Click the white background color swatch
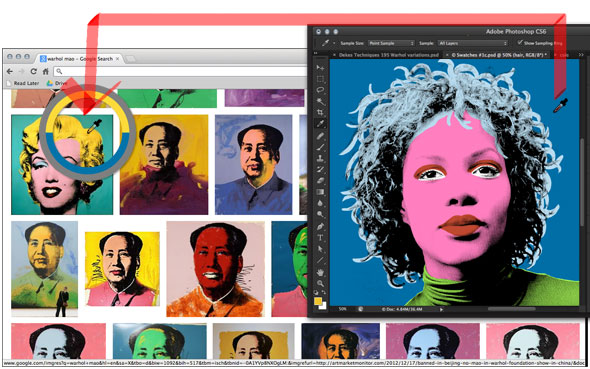This screenshot has height=369, width=590. tap(324, 307)
